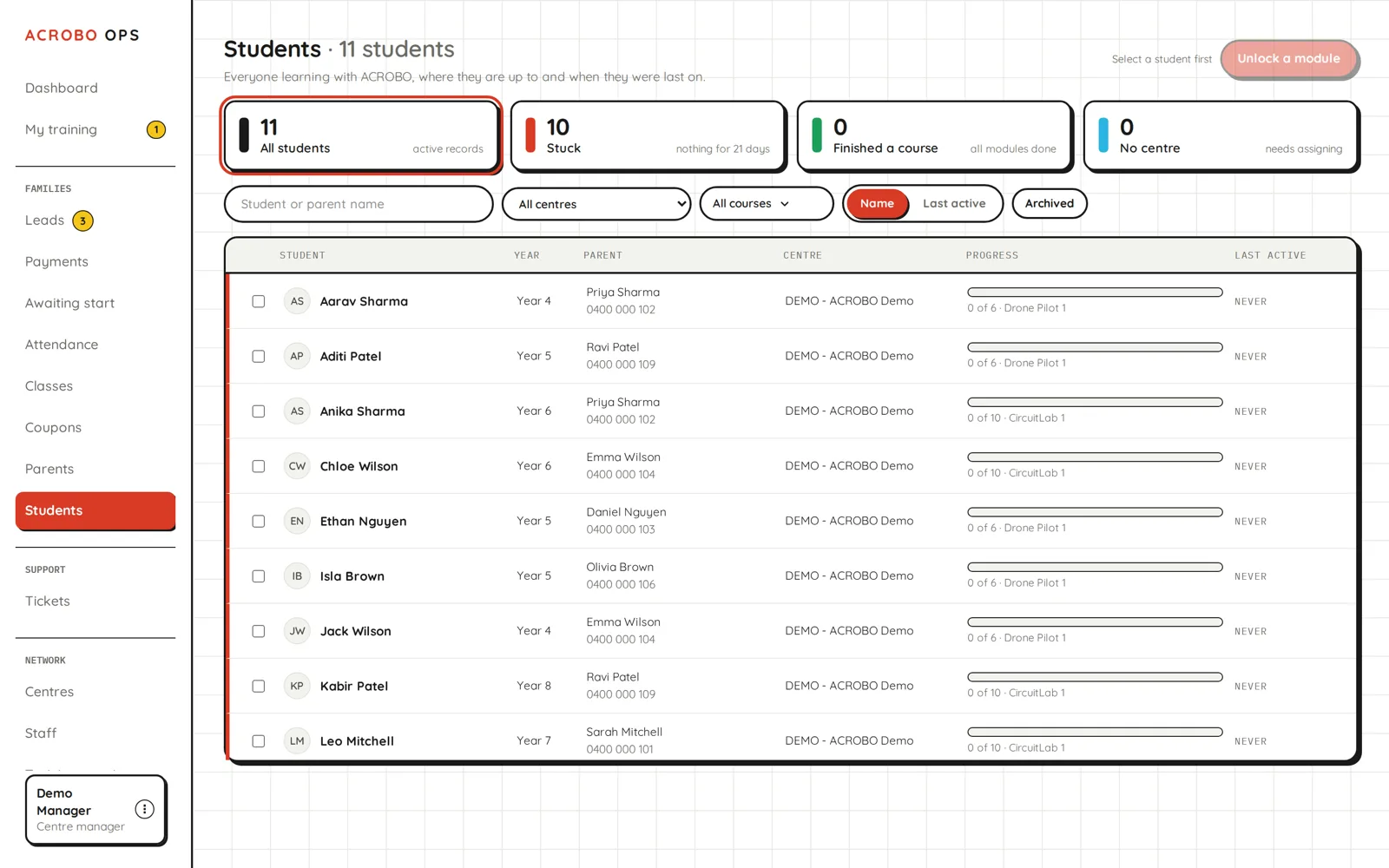Tick the checkbox for Aarav Sharma
This screenshot has width=1389, height=868.
pyautogui.click(x=259, y=301)
